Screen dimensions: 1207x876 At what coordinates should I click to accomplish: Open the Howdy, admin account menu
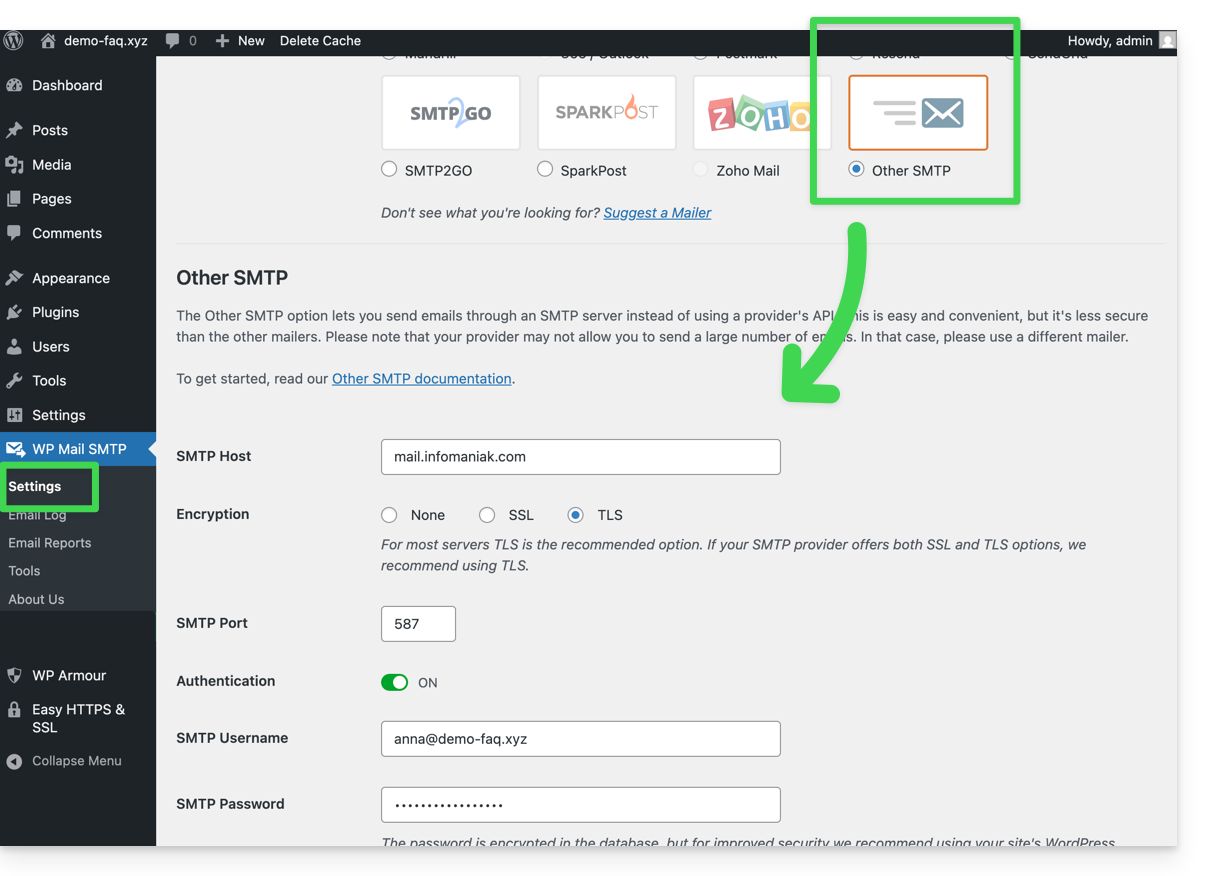pyautogui.click(x=1121, y=41)
